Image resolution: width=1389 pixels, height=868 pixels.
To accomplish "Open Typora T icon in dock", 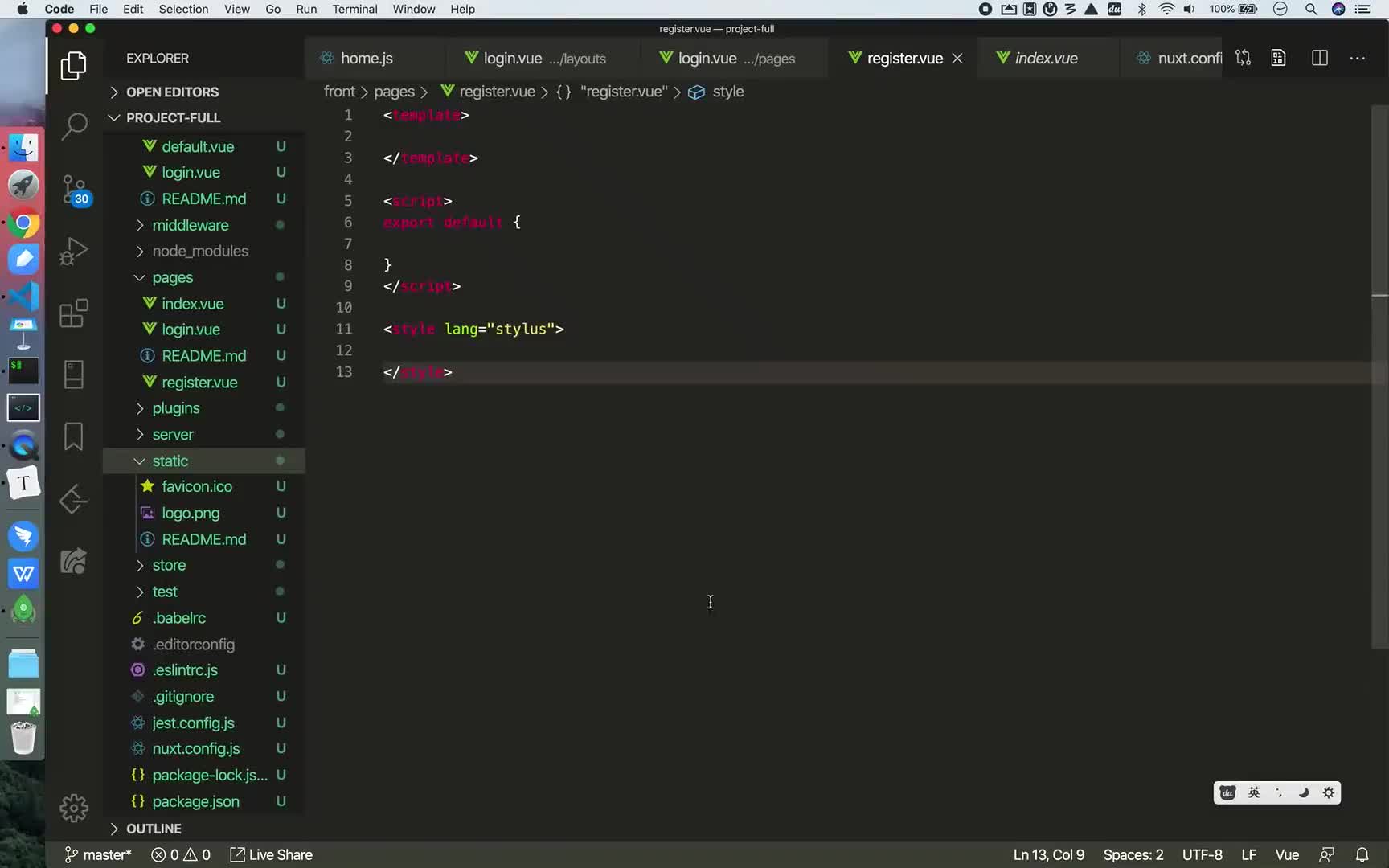I will click(x=23, y=483).
